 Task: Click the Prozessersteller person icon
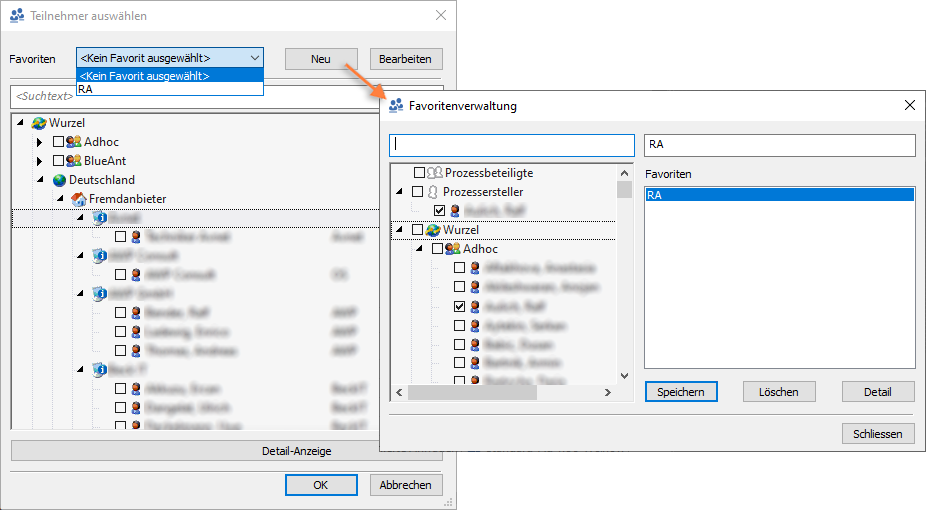tap(433, 192)
